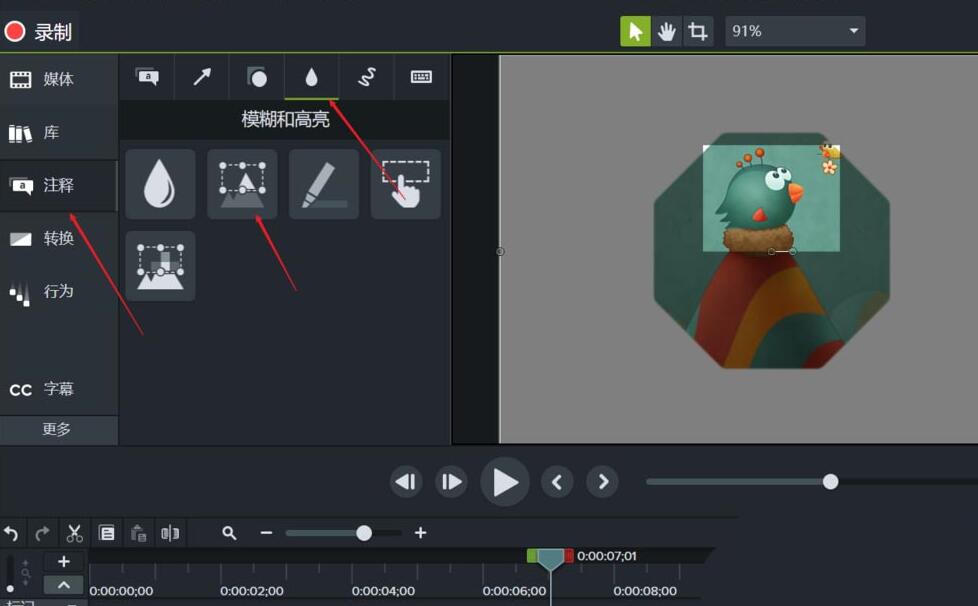978x606 pixels.
Task: Select the Spotlight annotation tool
Action: pos(241,184)
